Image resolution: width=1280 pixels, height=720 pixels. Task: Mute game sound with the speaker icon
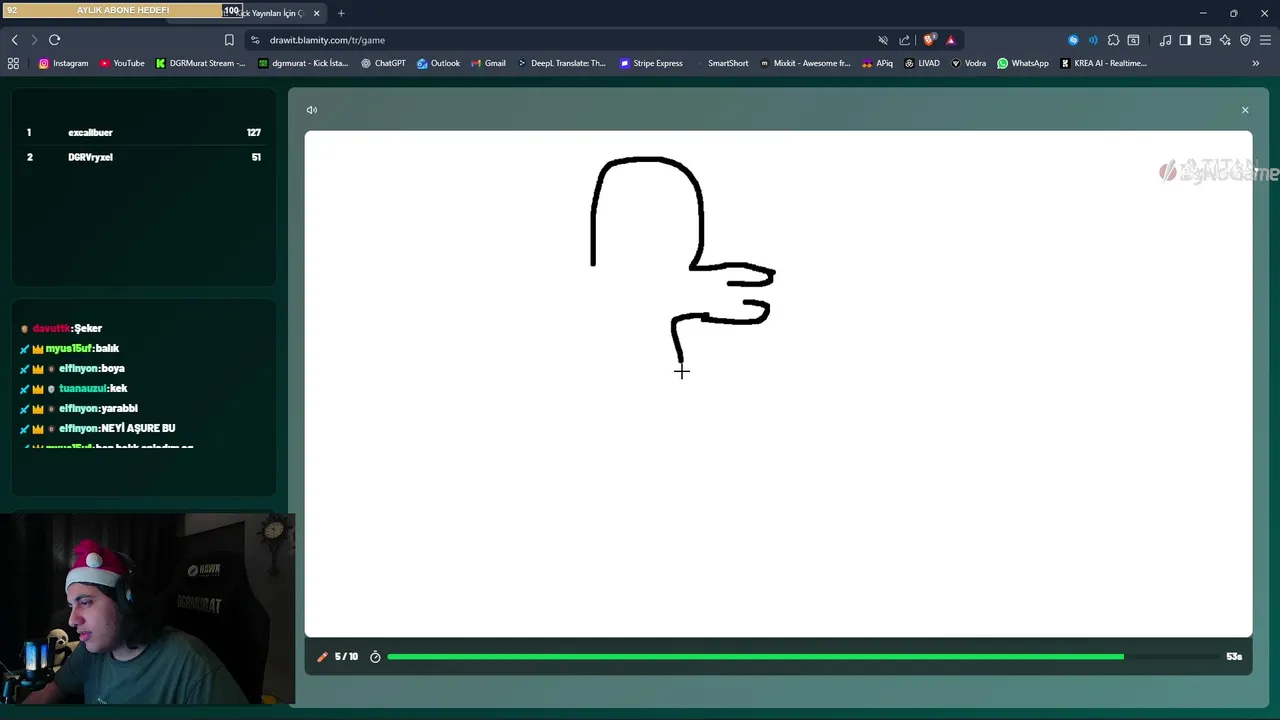point(312,110)
